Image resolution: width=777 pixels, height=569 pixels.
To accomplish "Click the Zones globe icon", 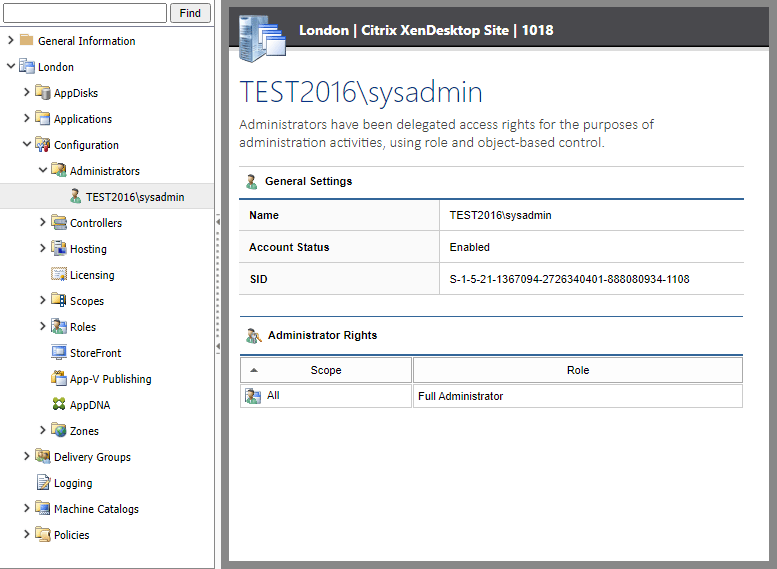I will pos(58,430).
